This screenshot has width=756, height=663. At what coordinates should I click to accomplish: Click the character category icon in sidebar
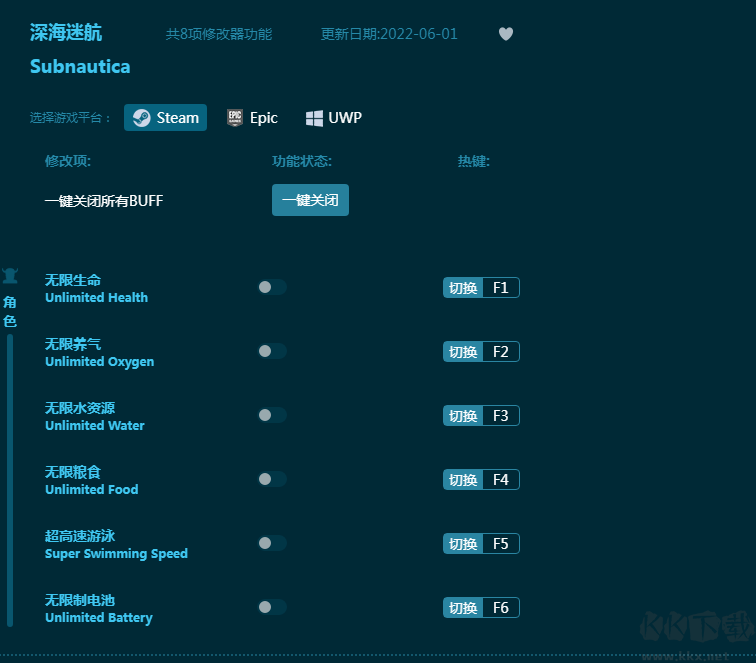tap(10, 276)
